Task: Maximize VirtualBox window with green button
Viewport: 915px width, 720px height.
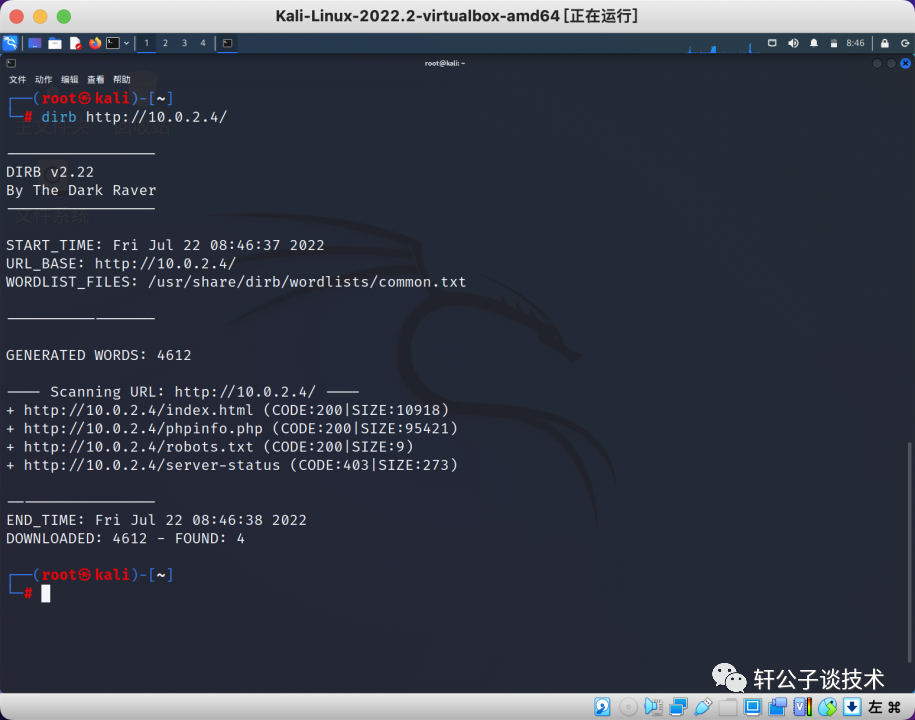Action: 64,16
